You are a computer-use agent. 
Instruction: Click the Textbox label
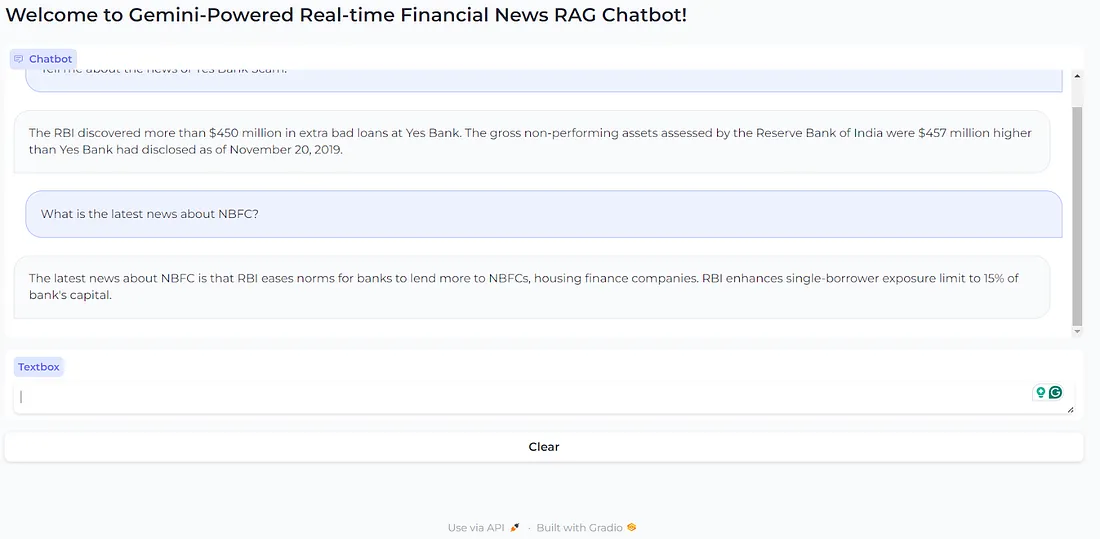pyautogui.click(x=39, y=367)
